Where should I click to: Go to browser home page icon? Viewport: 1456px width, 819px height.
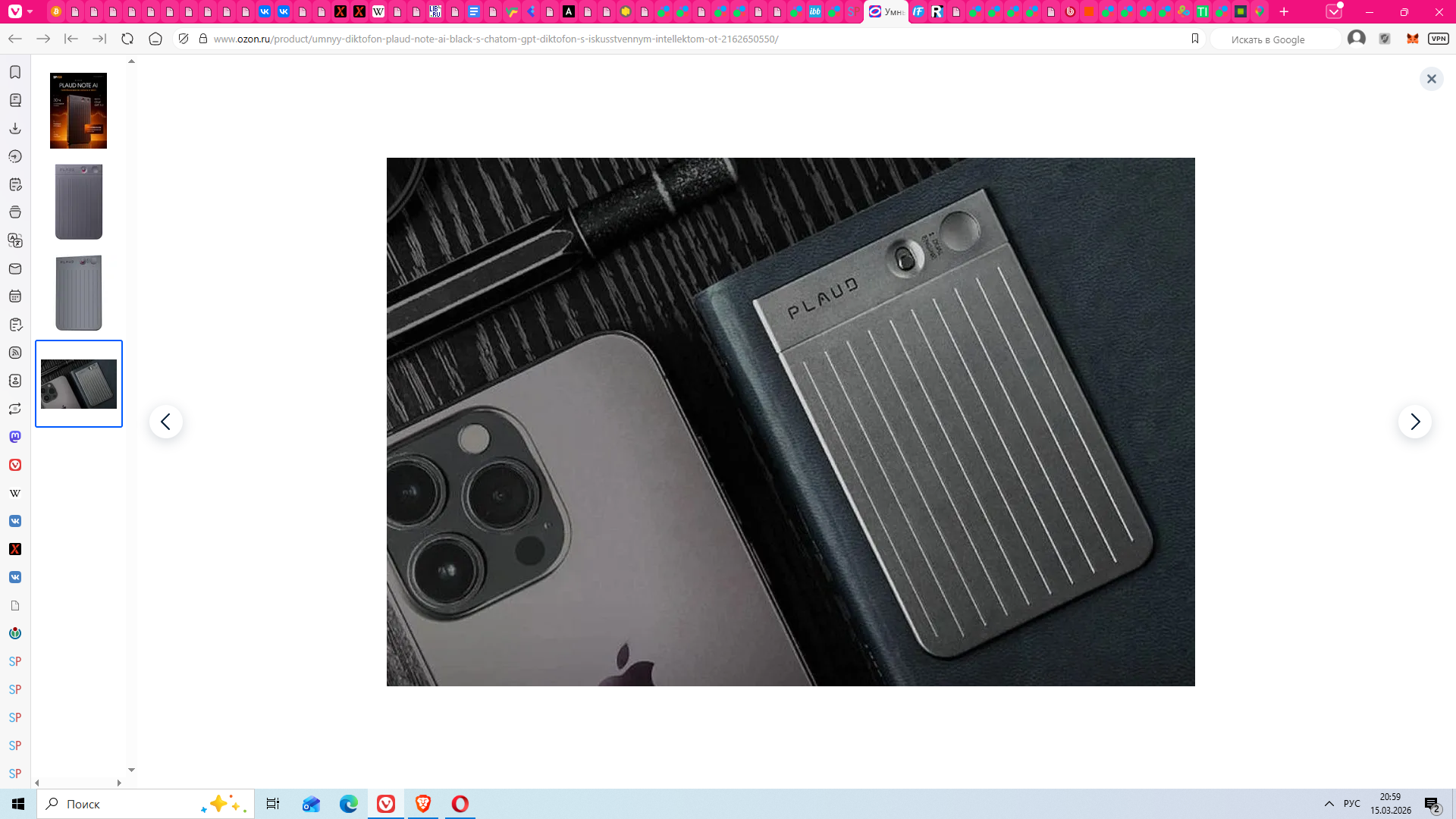[155, 39]
